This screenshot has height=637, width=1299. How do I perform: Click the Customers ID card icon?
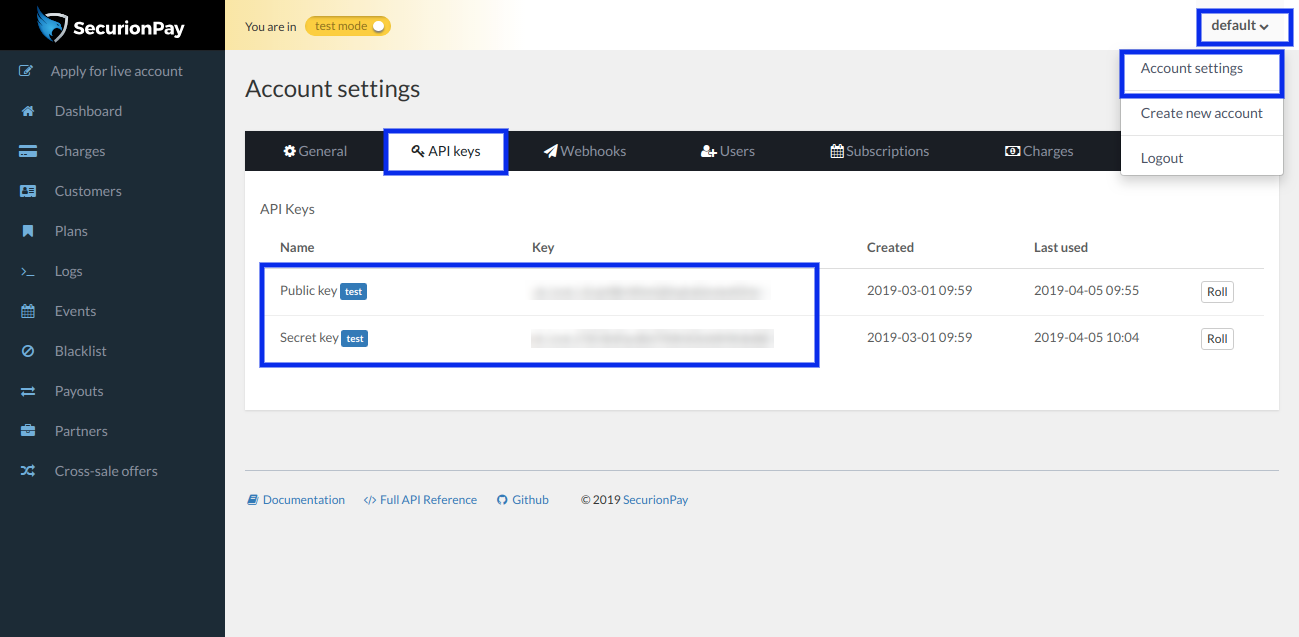click(x=28, y=191)
